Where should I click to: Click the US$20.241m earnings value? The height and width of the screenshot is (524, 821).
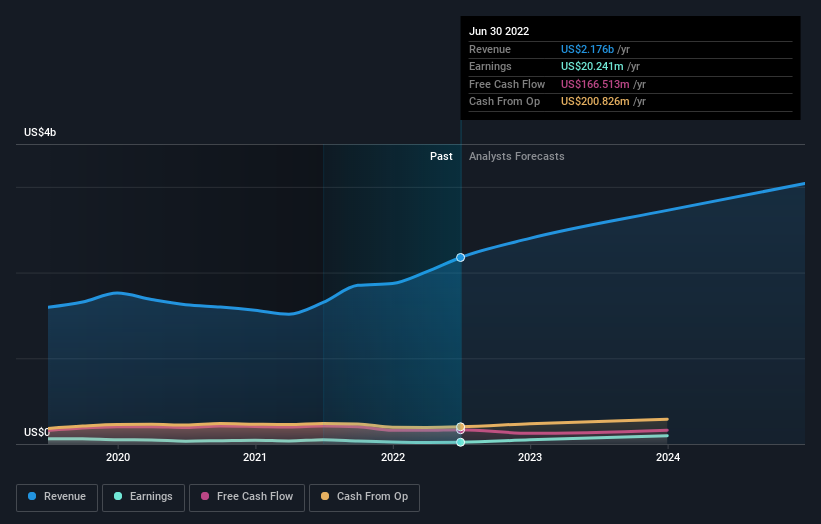click(x=592, y=66)
